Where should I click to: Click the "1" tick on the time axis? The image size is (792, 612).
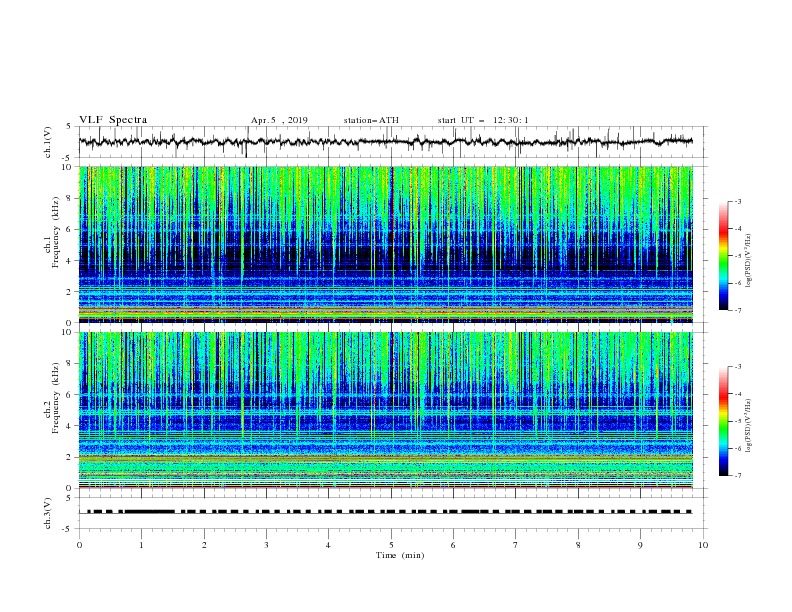141,545
